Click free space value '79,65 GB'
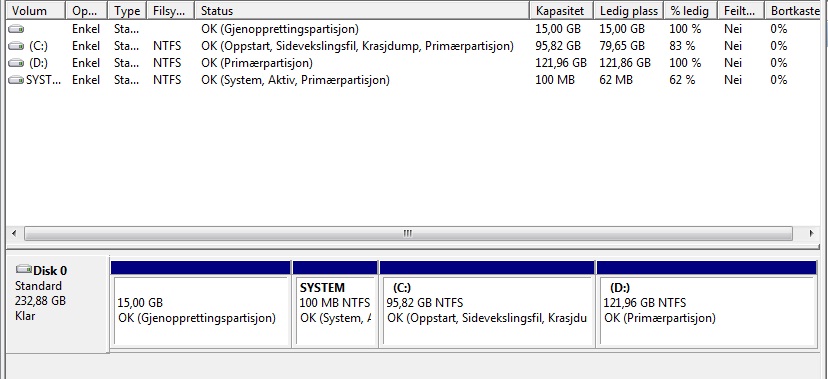The image size is (828, 379). (x=622, y=46)
